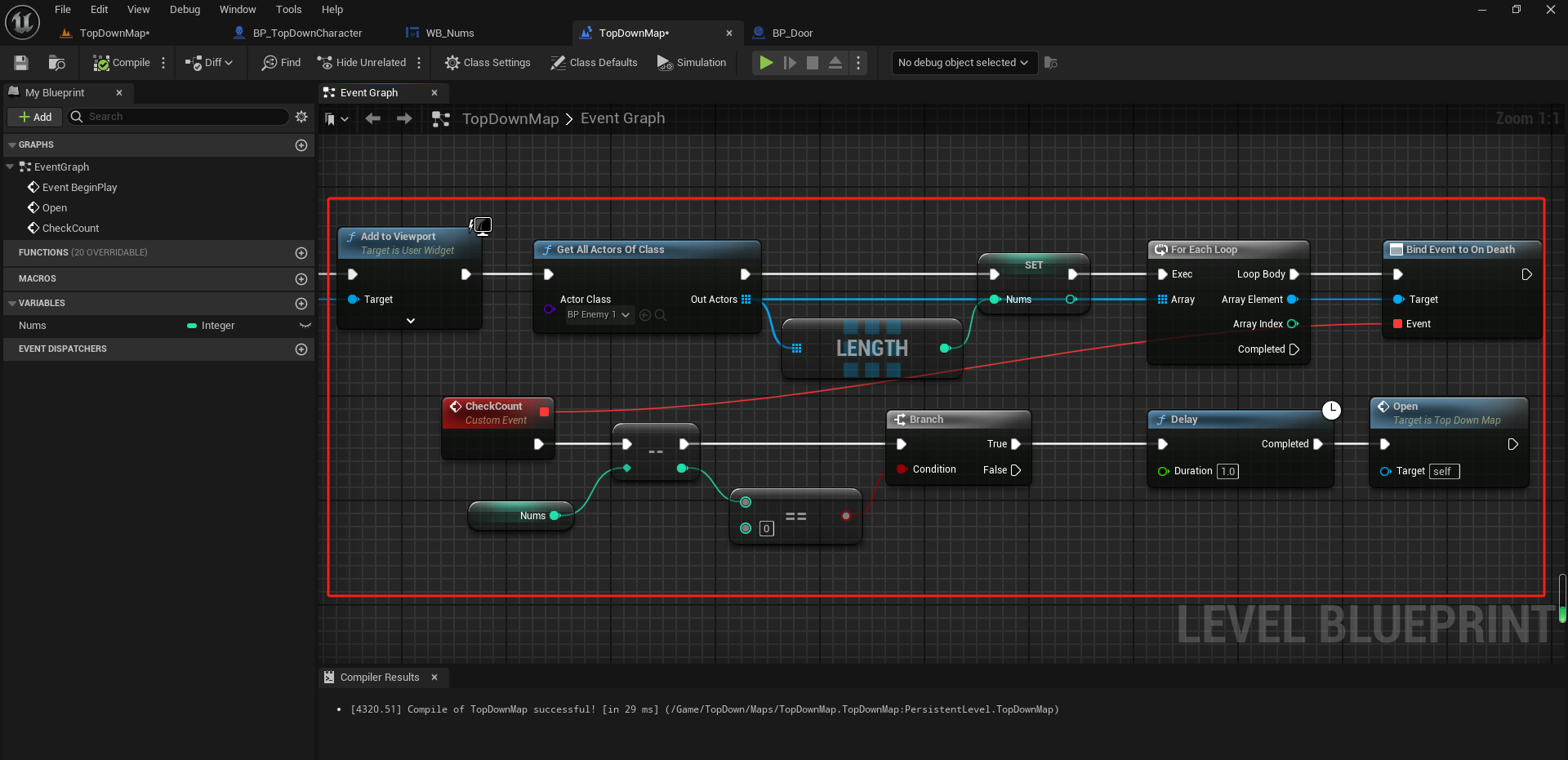1568x760 pixels.
Task: Open the Diff dropdown
Action: tap(209, 63)
